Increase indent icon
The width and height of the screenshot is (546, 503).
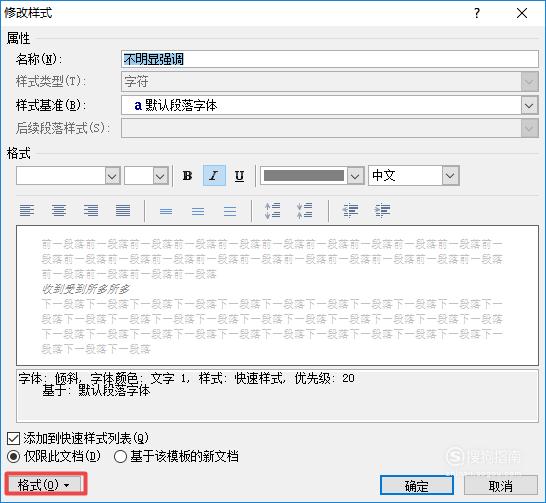(382, 211)
